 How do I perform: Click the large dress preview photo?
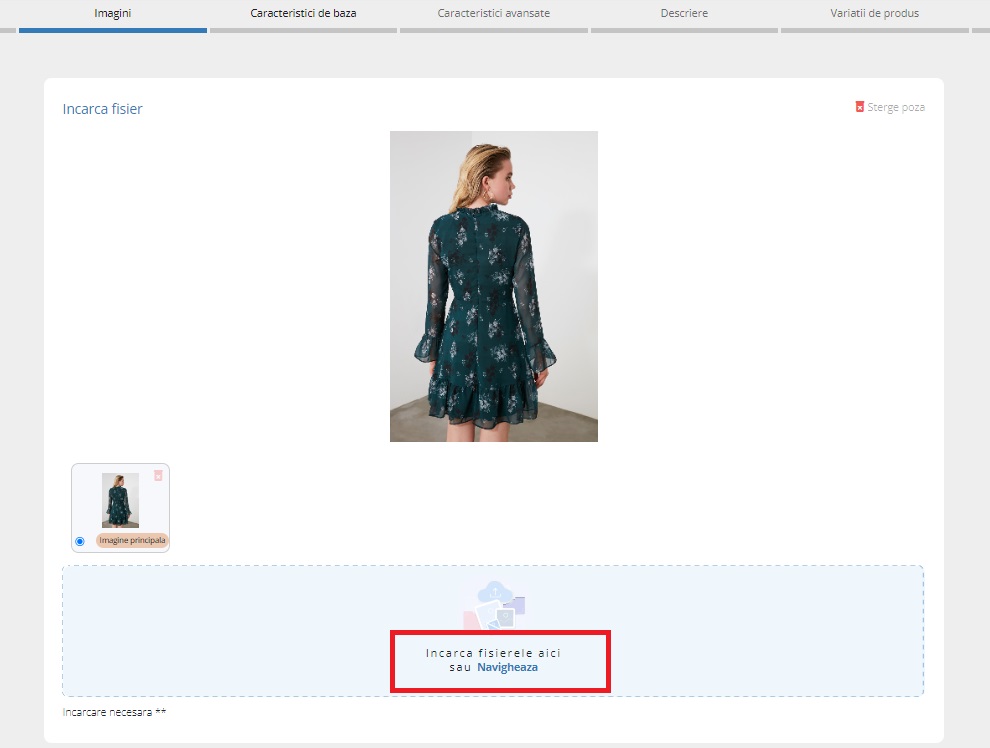(494, 286)
